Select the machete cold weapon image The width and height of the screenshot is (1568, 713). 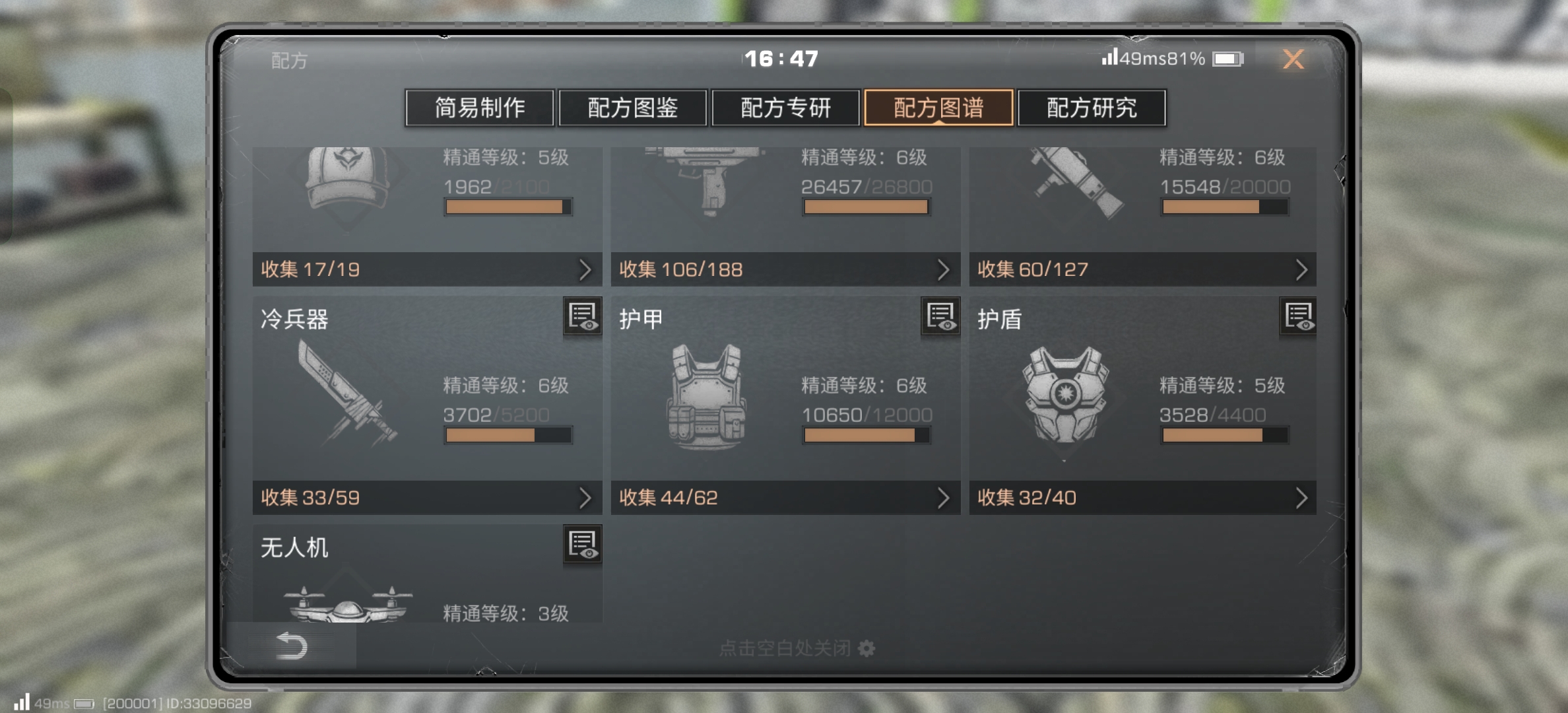[346, 393]
